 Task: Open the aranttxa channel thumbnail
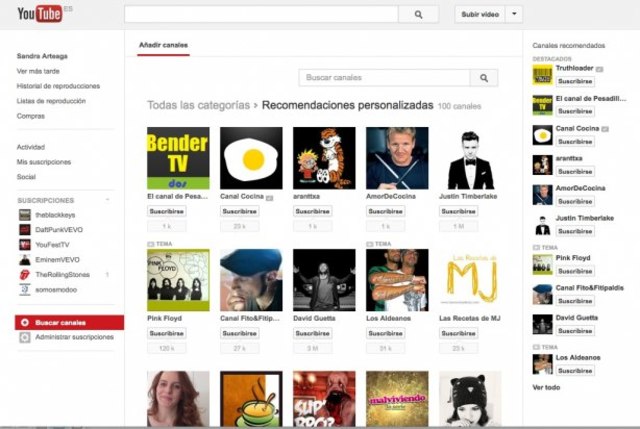coord(324,158)
